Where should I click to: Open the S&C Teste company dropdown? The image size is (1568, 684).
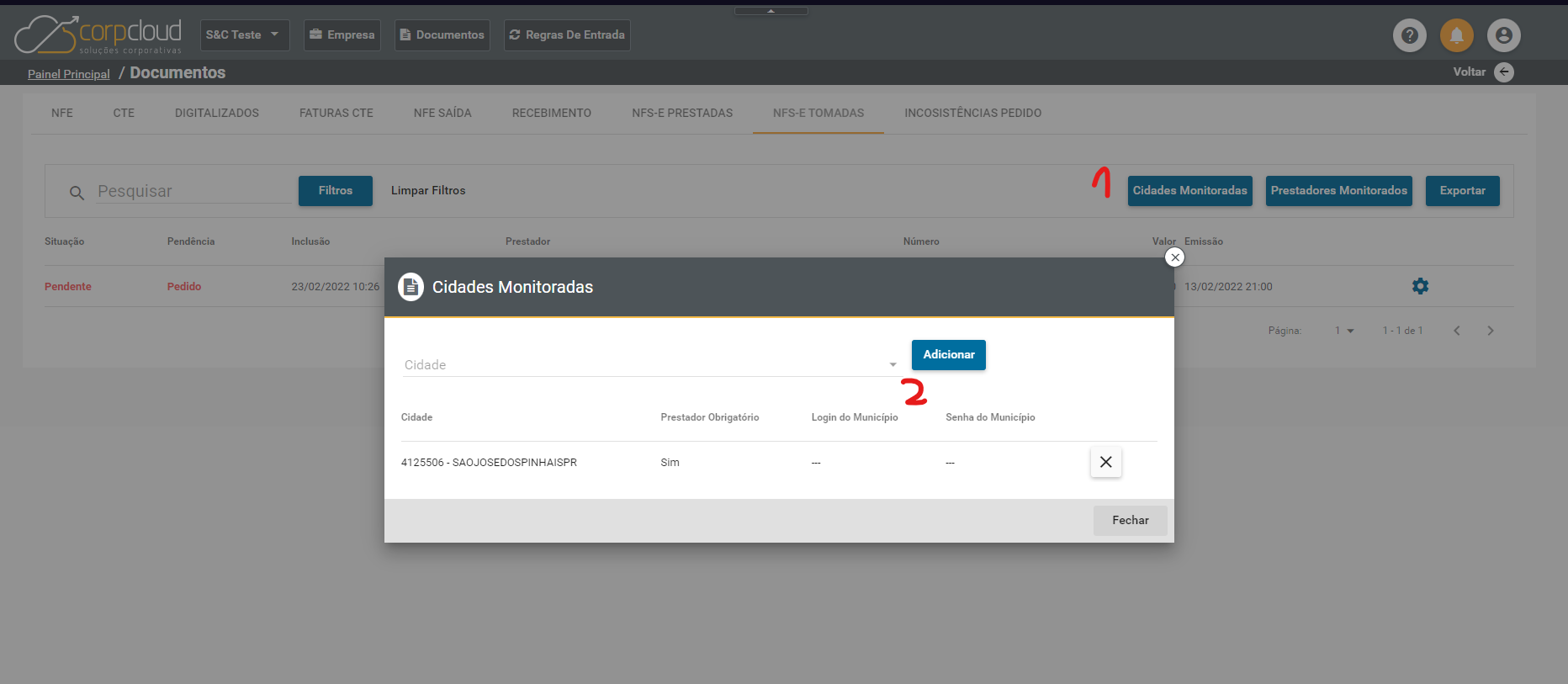[245, 35]
